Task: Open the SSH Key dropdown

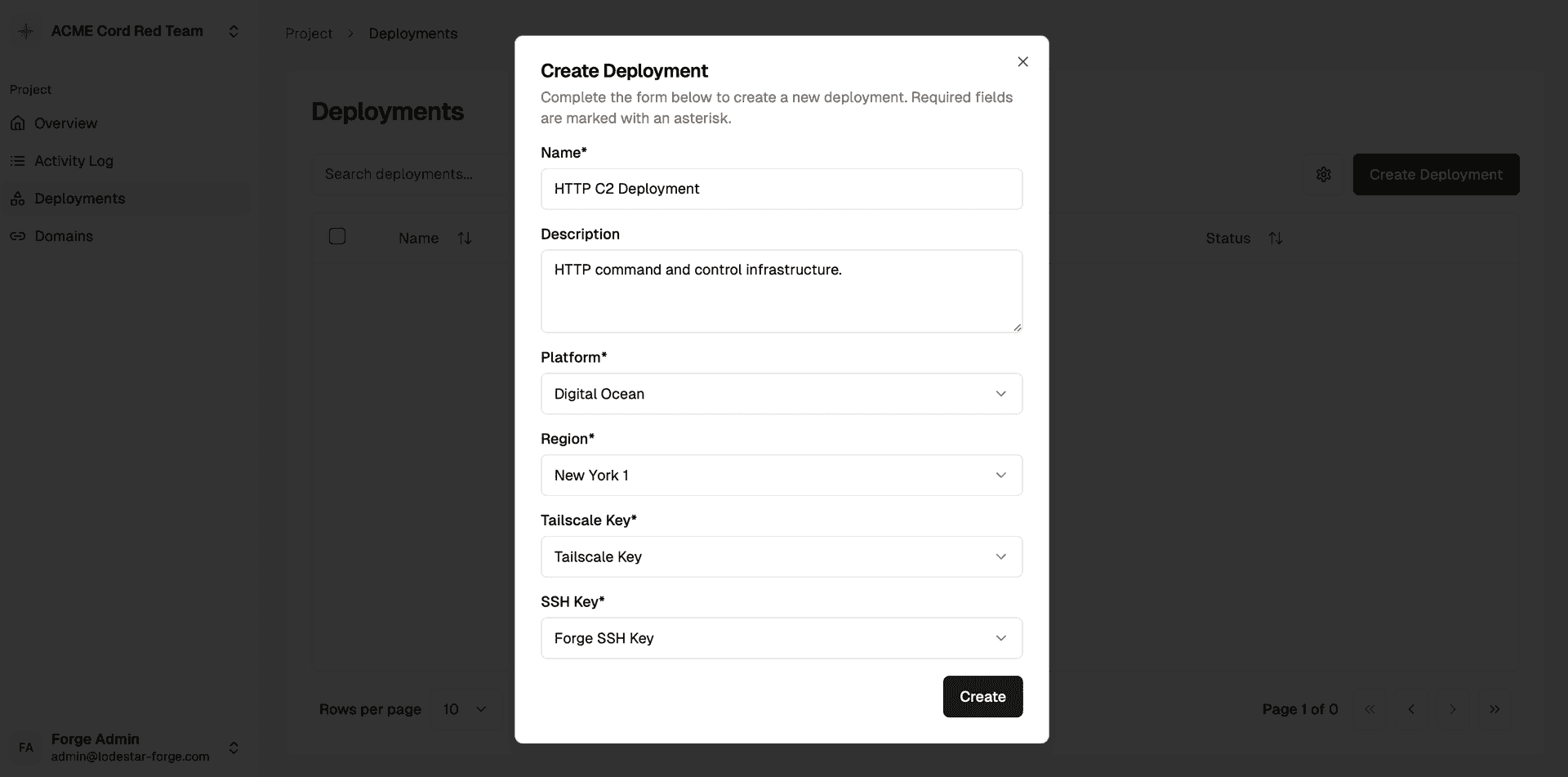Action: (x=782, y=638)
